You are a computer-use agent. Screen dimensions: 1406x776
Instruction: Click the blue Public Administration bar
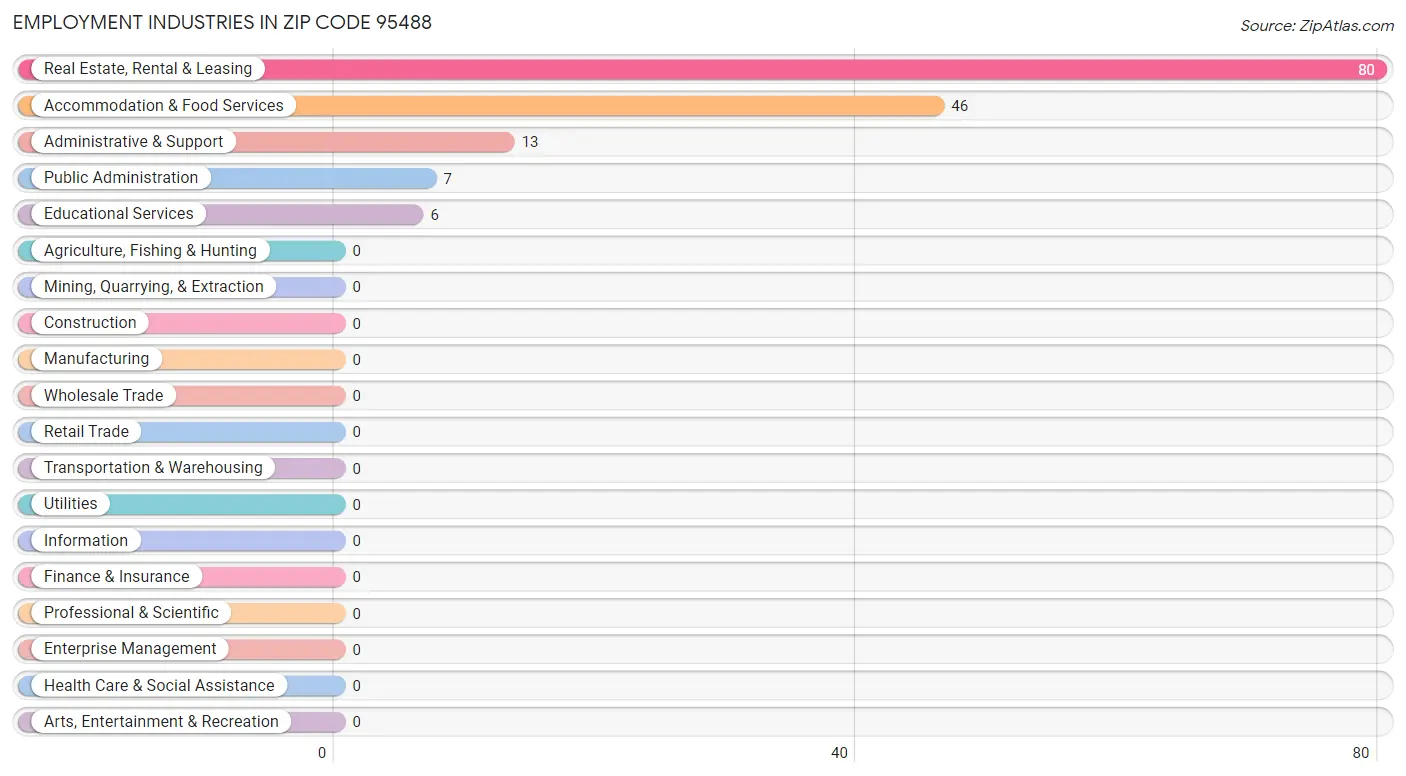227,178
